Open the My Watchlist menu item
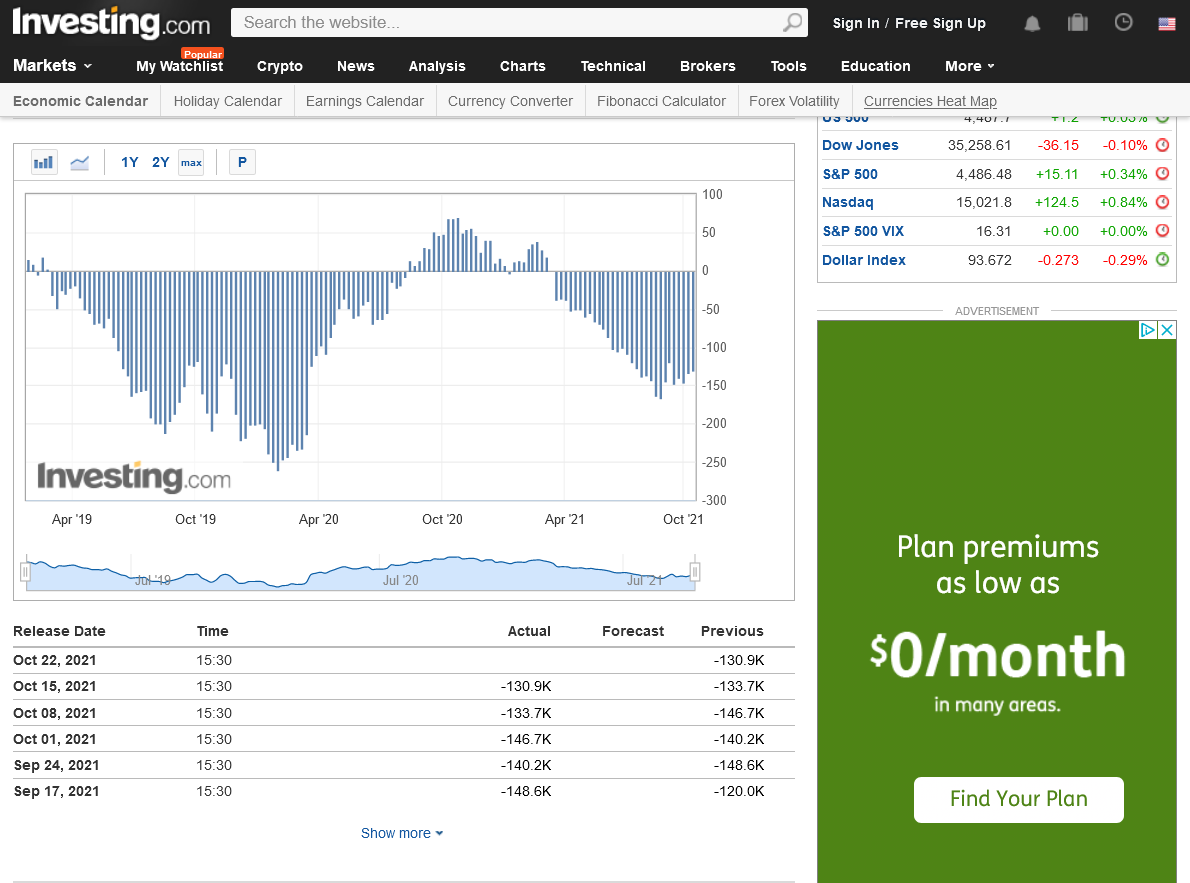This screenshot has height=883, width=1190. pyautogui.click(x=180, y=66)
